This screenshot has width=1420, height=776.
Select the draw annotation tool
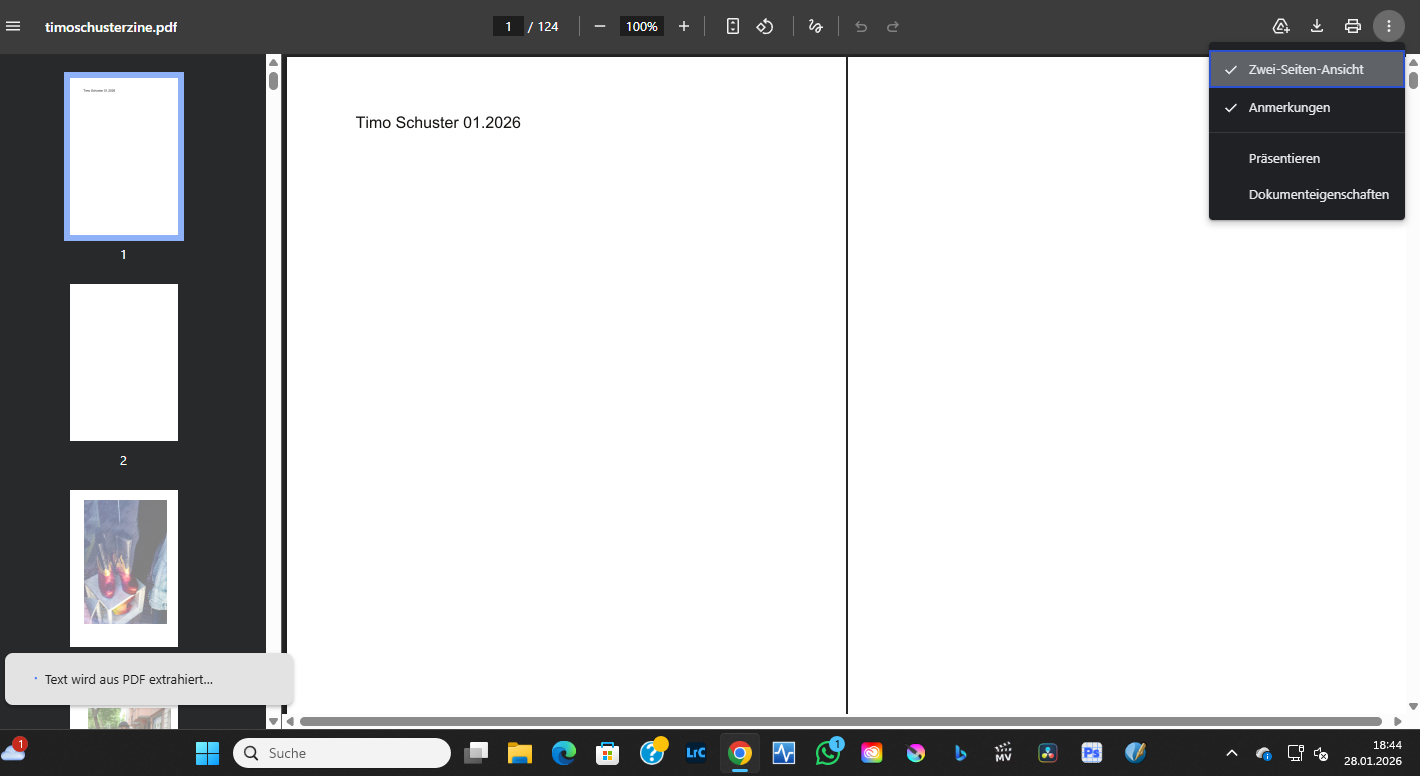tap(816, 26)
